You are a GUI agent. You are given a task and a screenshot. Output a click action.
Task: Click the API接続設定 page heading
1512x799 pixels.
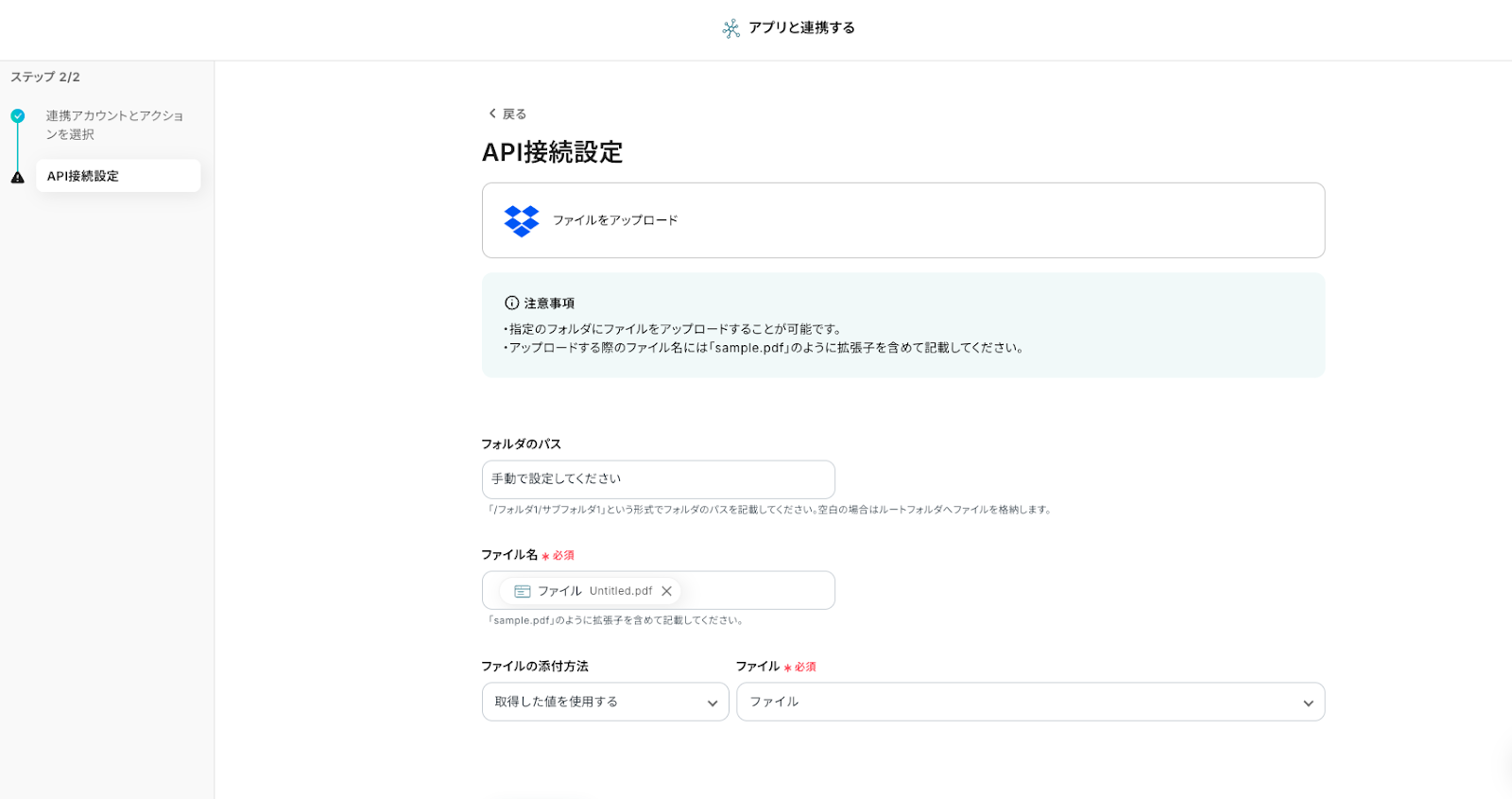click(x=552, y=152)
